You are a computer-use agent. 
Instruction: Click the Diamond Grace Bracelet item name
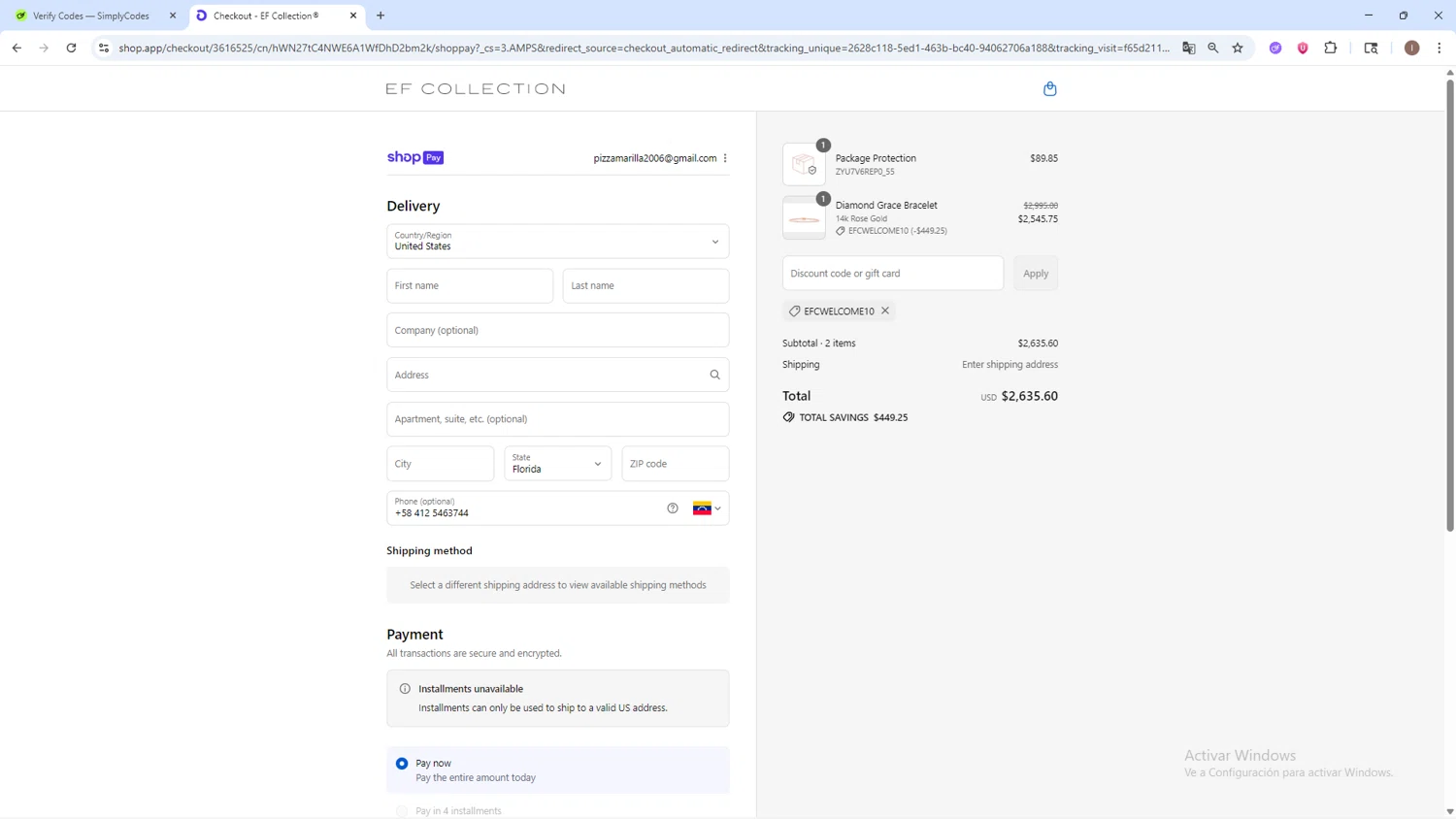(x=886, y=206)
